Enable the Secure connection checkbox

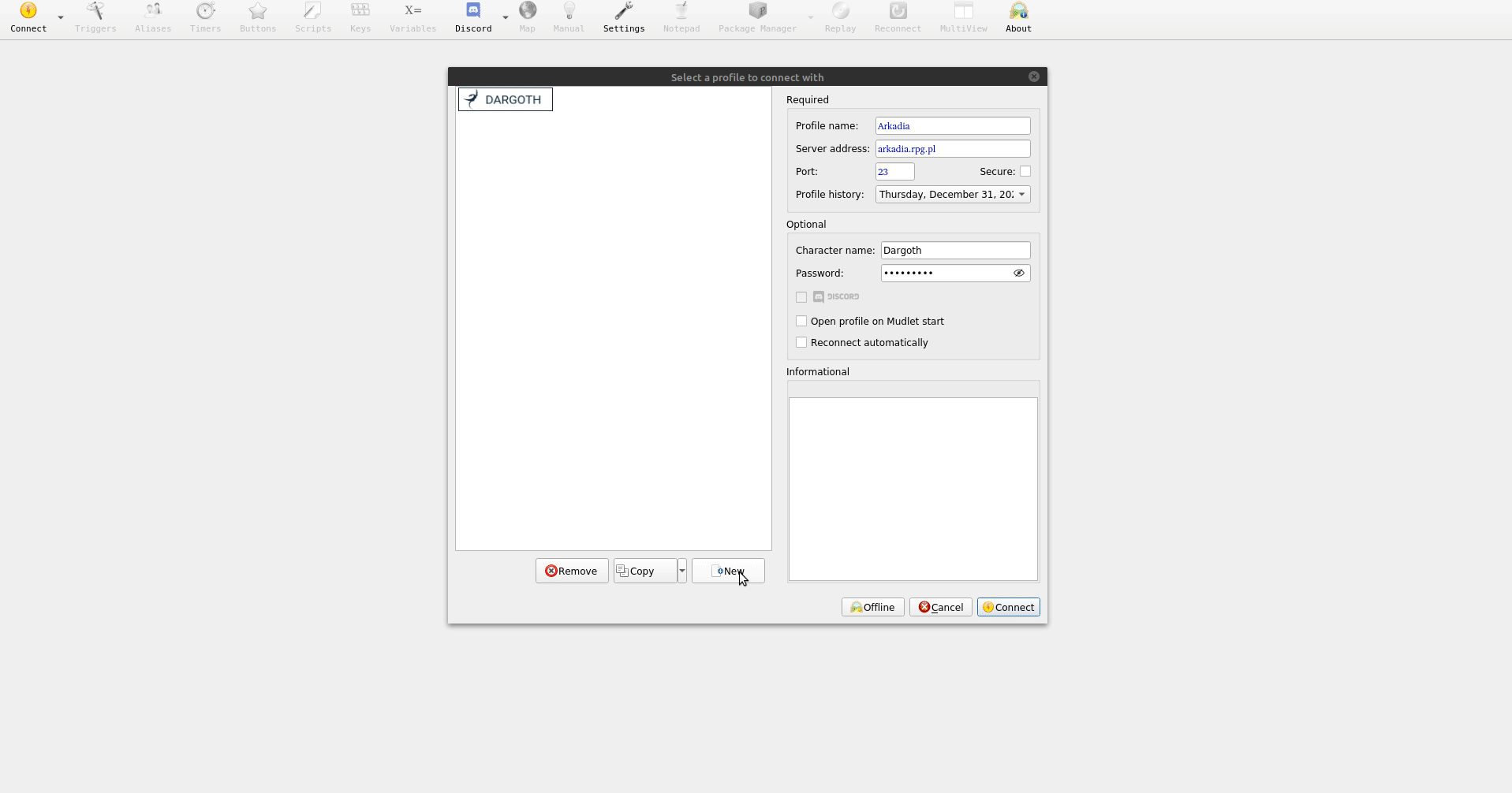pos(1025,171)
